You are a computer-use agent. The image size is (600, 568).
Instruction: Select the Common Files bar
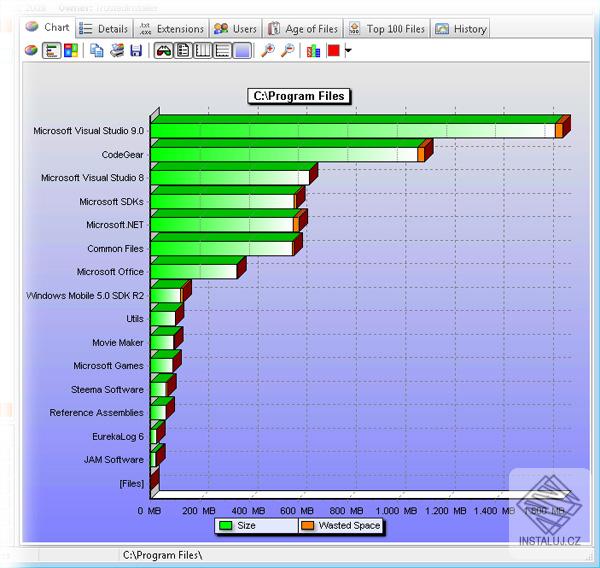pyautogui.click(x=222, y=248)
